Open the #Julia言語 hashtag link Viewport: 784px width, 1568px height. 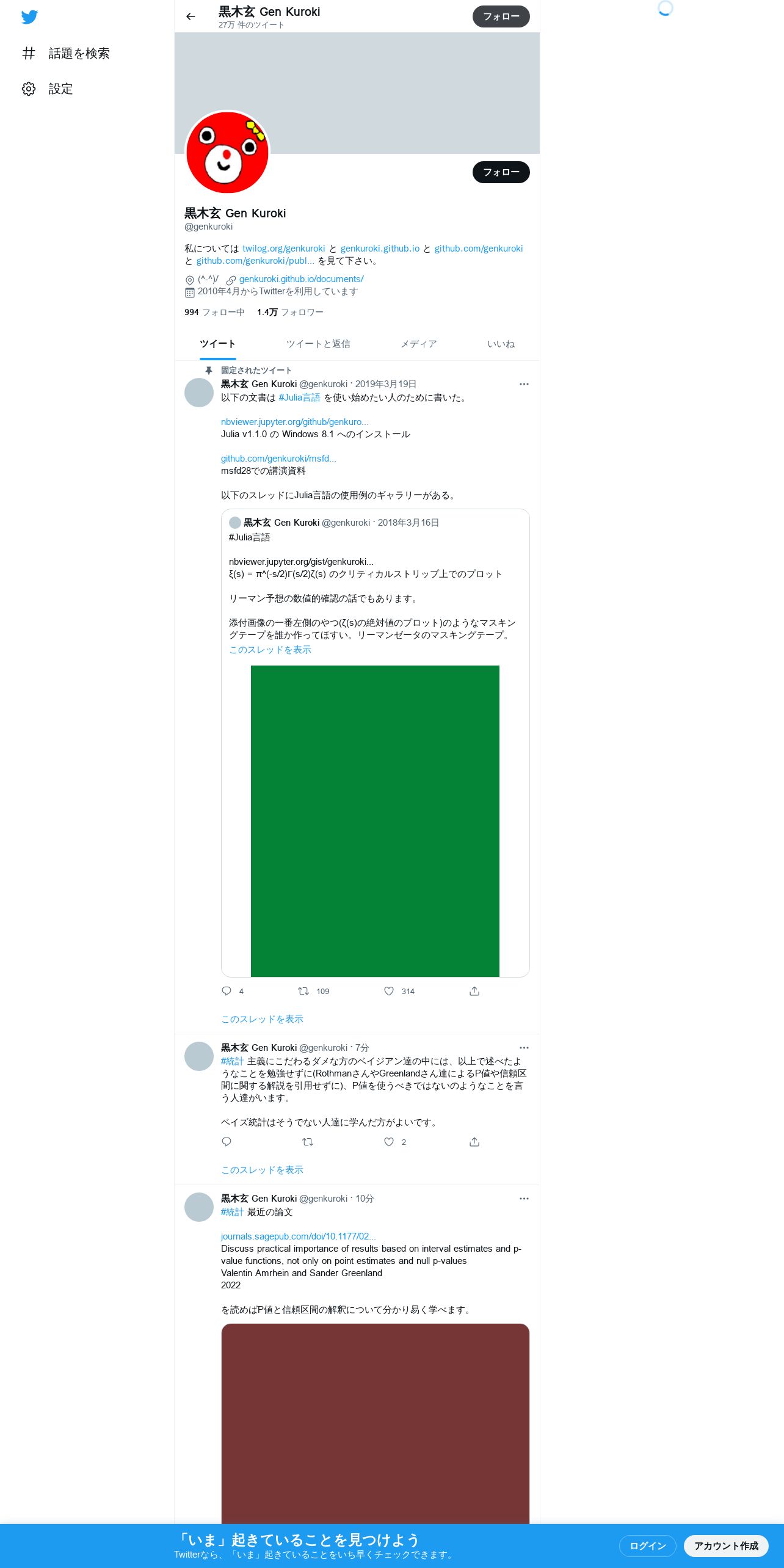point(299,397)
